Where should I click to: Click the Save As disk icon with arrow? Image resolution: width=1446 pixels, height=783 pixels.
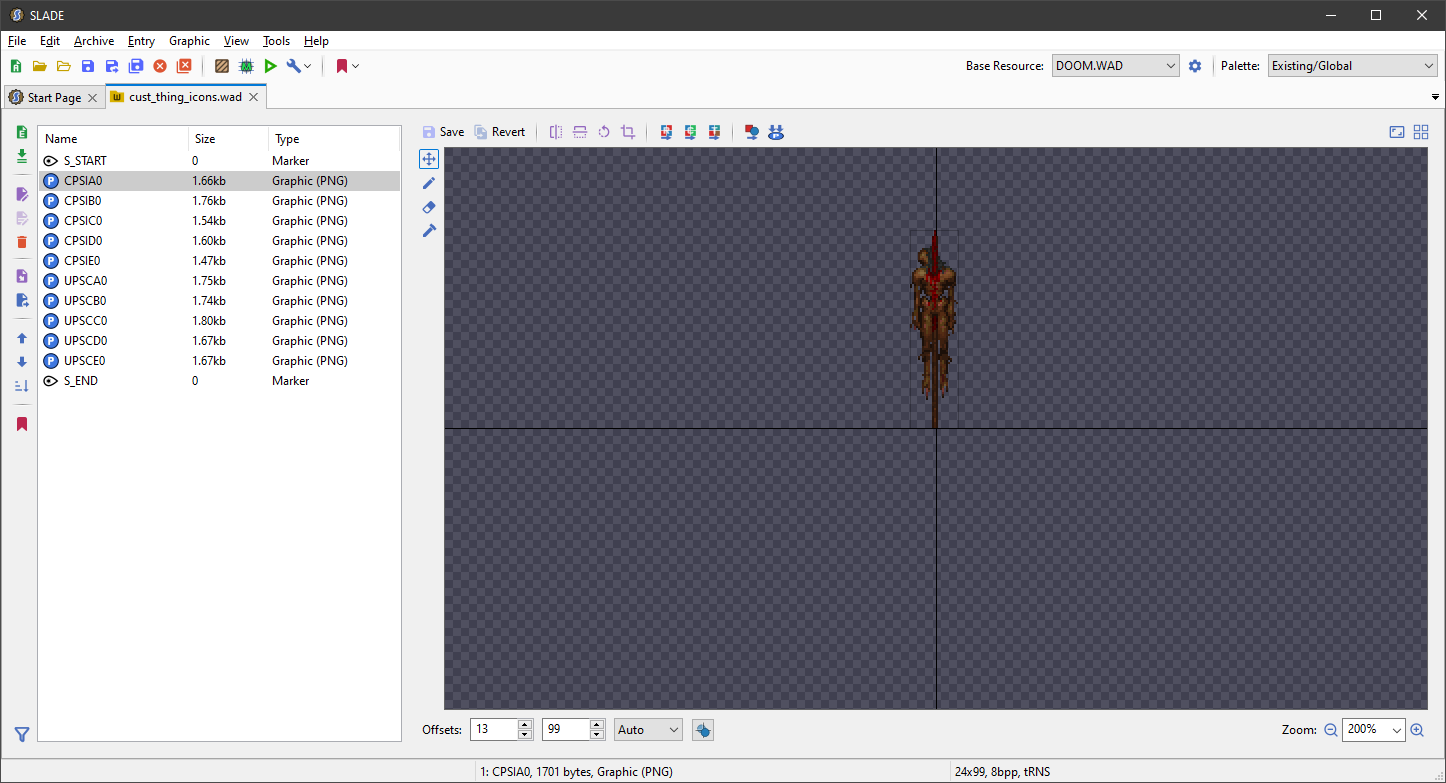112,66
